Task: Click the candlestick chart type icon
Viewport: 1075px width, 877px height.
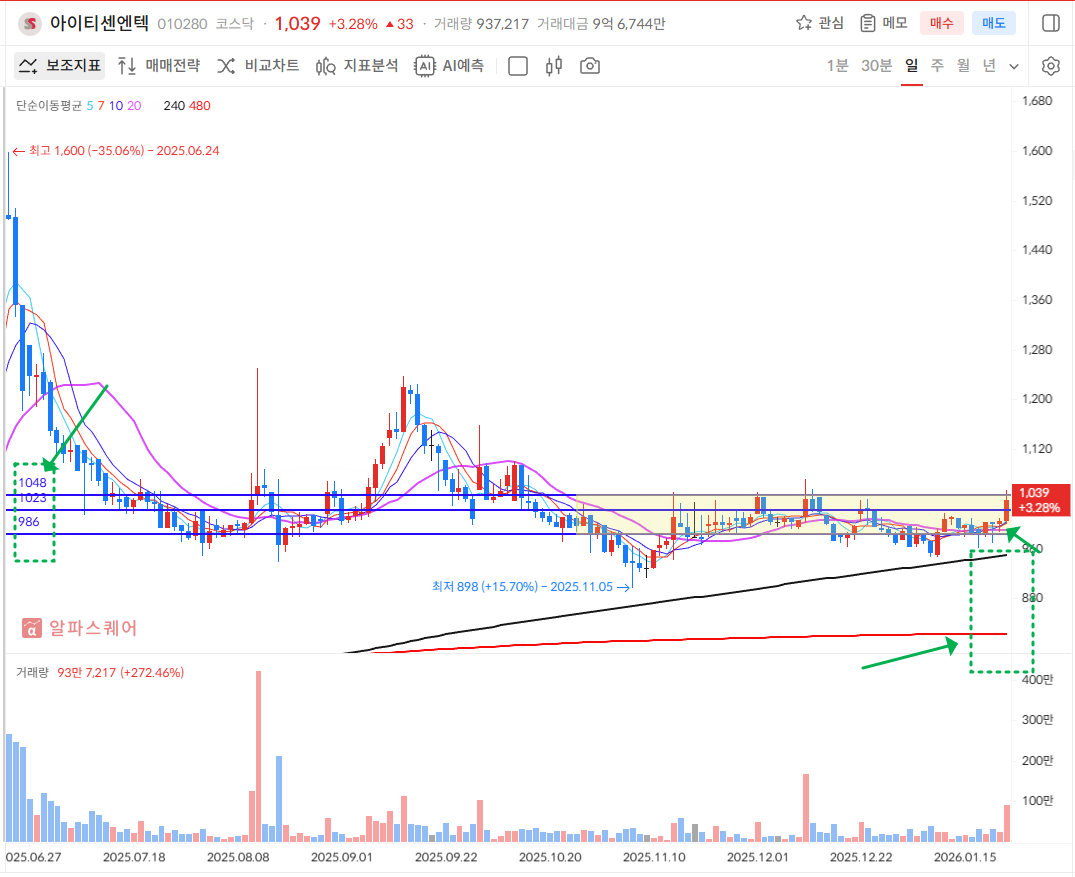Action: (x=554, y=66)
